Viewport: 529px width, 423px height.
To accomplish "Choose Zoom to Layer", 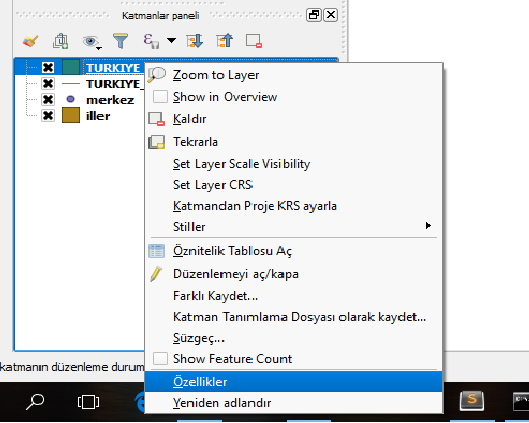I will coord(294,75).
